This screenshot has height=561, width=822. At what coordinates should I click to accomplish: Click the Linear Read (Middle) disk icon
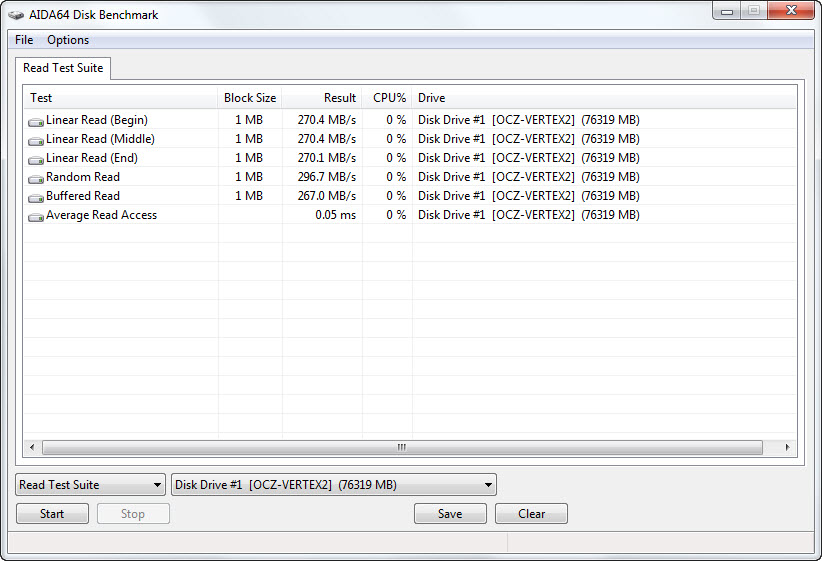tap(36, 140)
